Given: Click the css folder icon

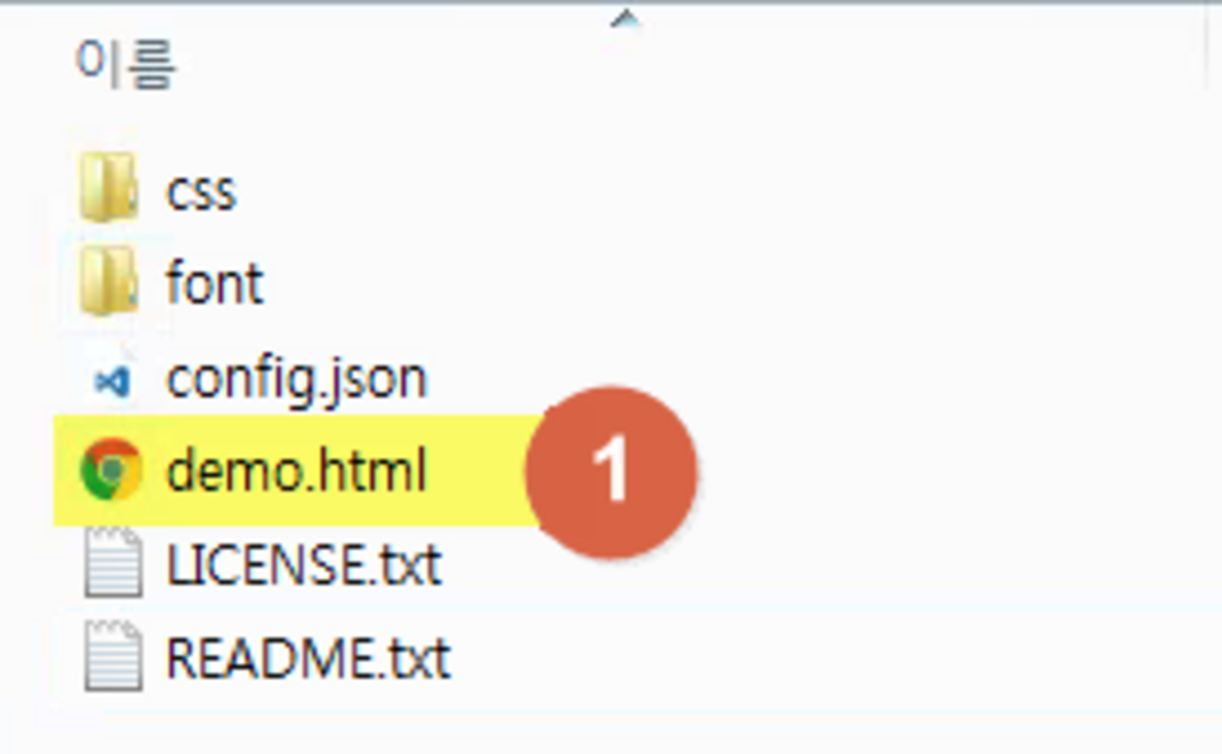Looking at the screenshot, I should pos(108,187).
